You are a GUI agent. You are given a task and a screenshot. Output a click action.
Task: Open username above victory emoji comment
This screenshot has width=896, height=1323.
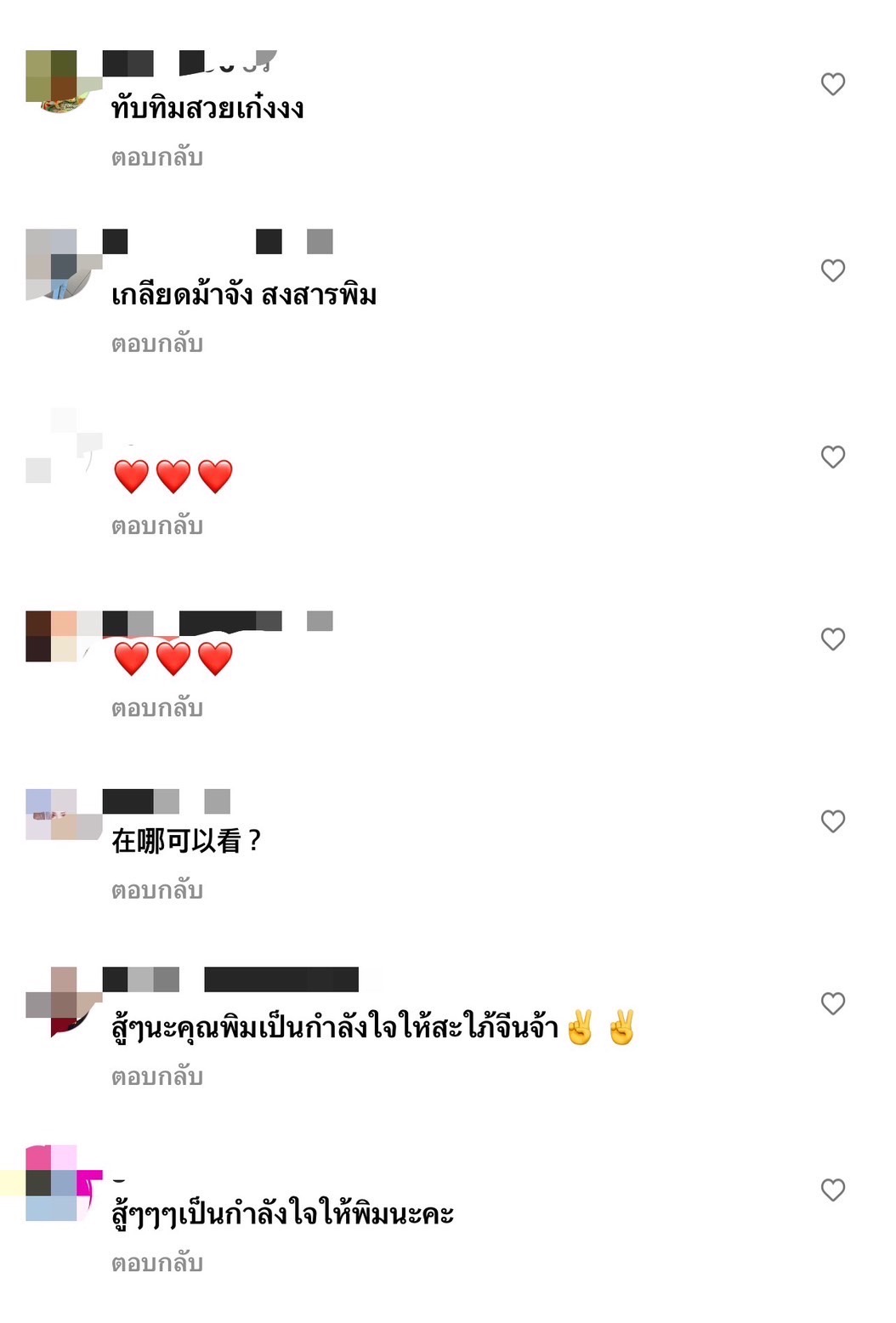click(x=230, y=979)
